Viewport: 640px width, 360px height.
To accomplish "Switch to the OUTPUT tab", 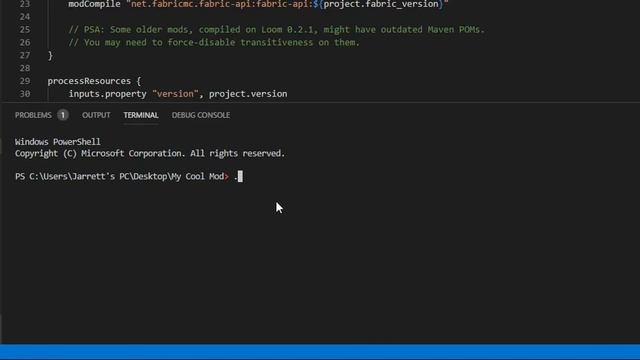I will click(x=96, y=115).
